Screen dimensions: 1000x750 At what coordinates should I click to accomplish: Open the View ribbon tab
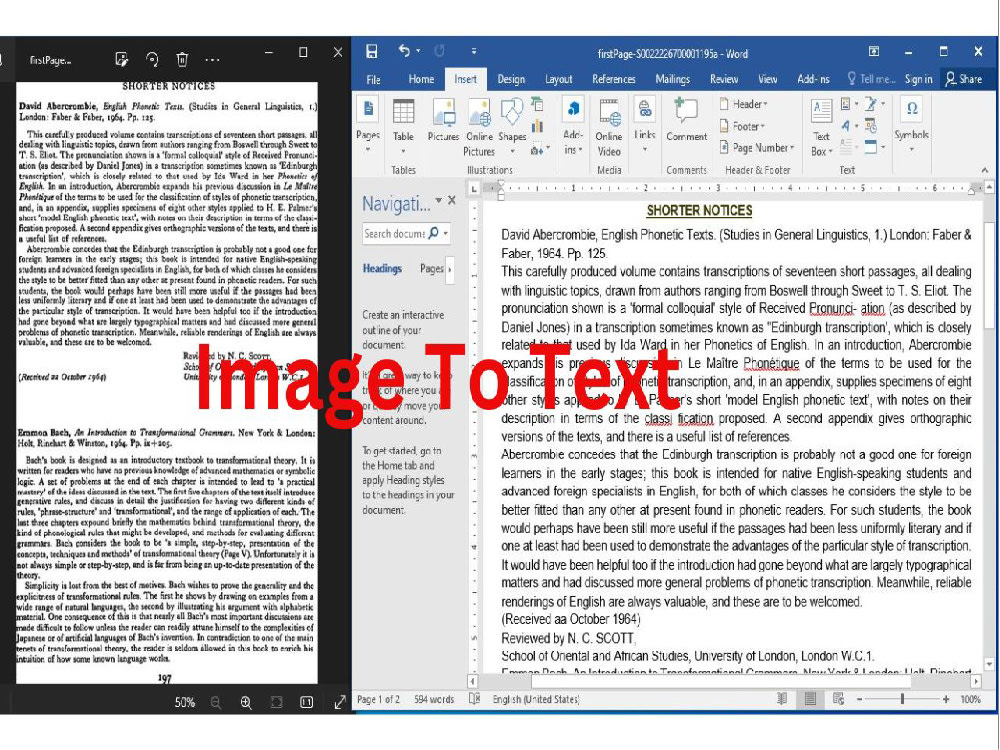[x=767, y=79]
